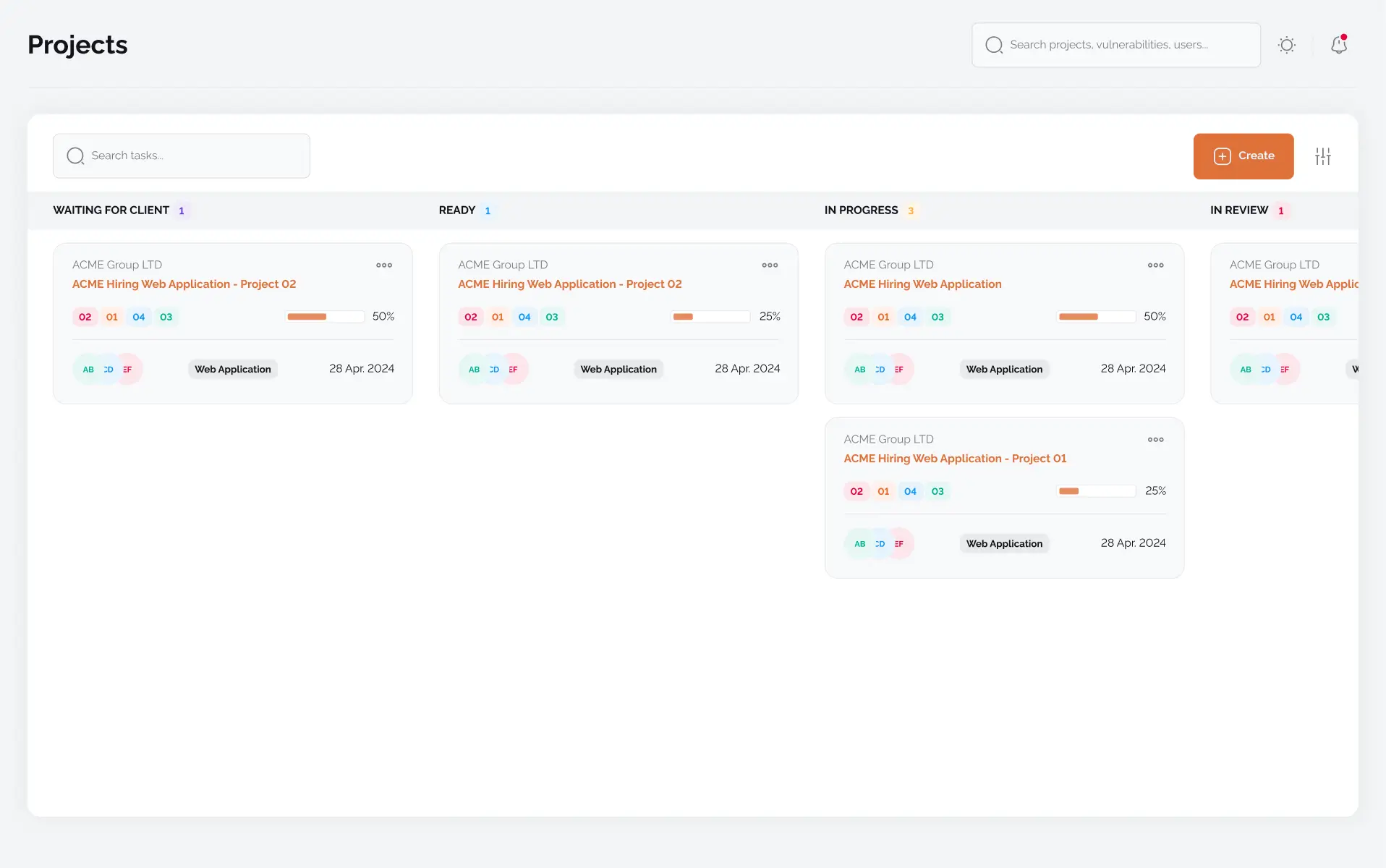Click the CD avatar on the Ready column card

click(x=494, y=369)
